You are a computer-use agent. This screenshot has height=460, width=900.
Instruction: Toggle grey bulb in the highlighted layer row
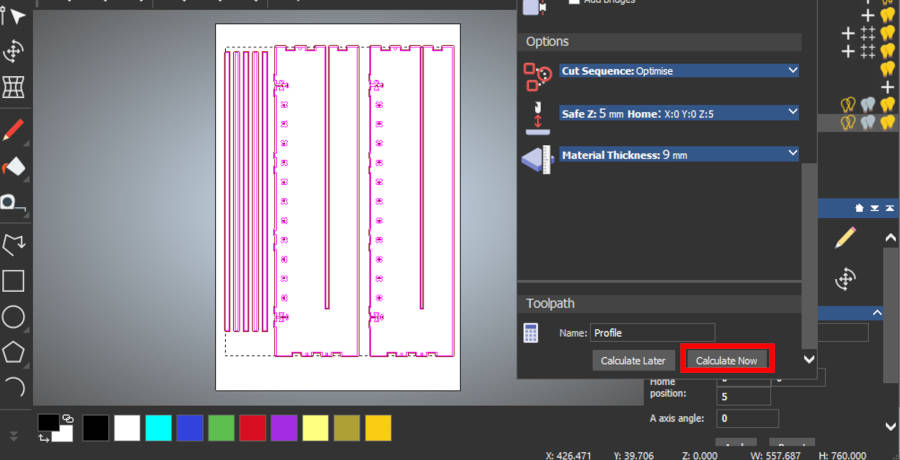pos(868,122)
